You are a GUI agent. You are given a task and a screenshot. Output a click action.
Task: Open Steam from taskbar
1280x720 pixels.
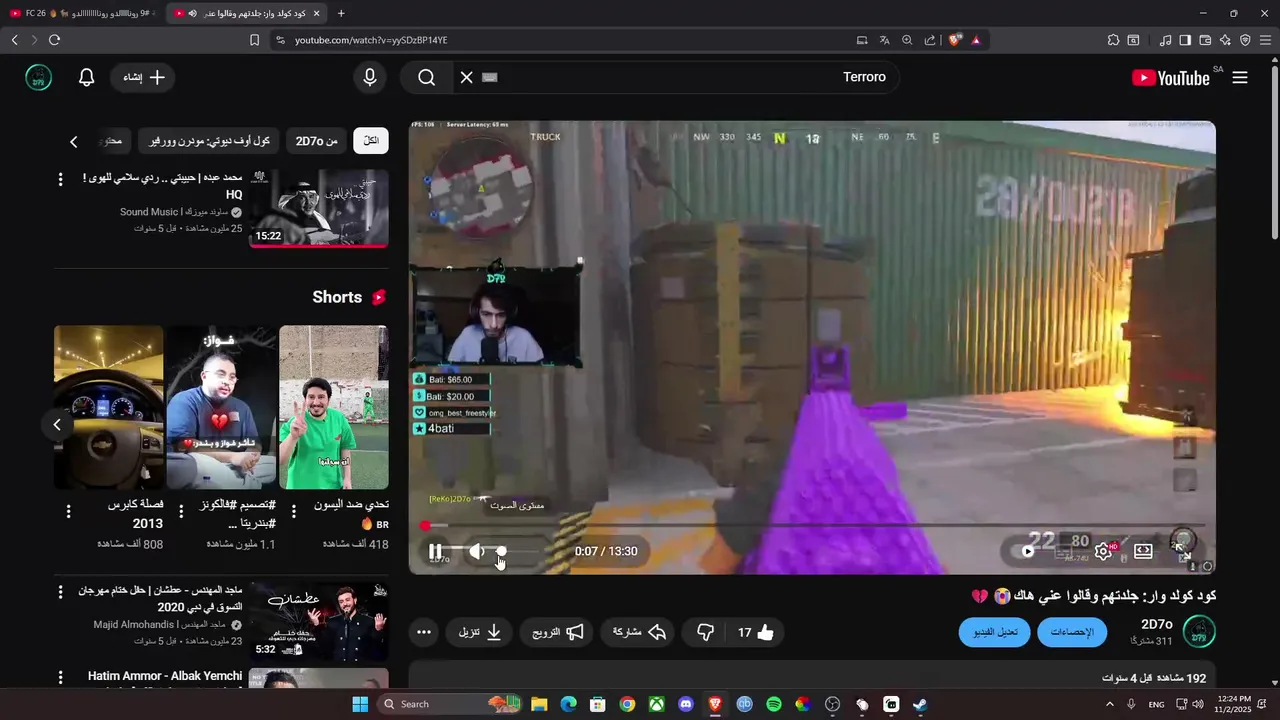pos(920,704)
